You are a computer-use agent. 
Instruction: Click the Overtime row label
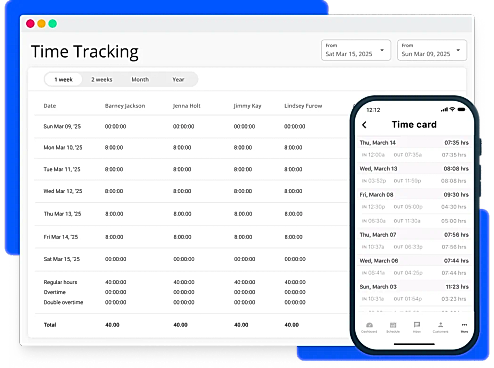(55, 292)
